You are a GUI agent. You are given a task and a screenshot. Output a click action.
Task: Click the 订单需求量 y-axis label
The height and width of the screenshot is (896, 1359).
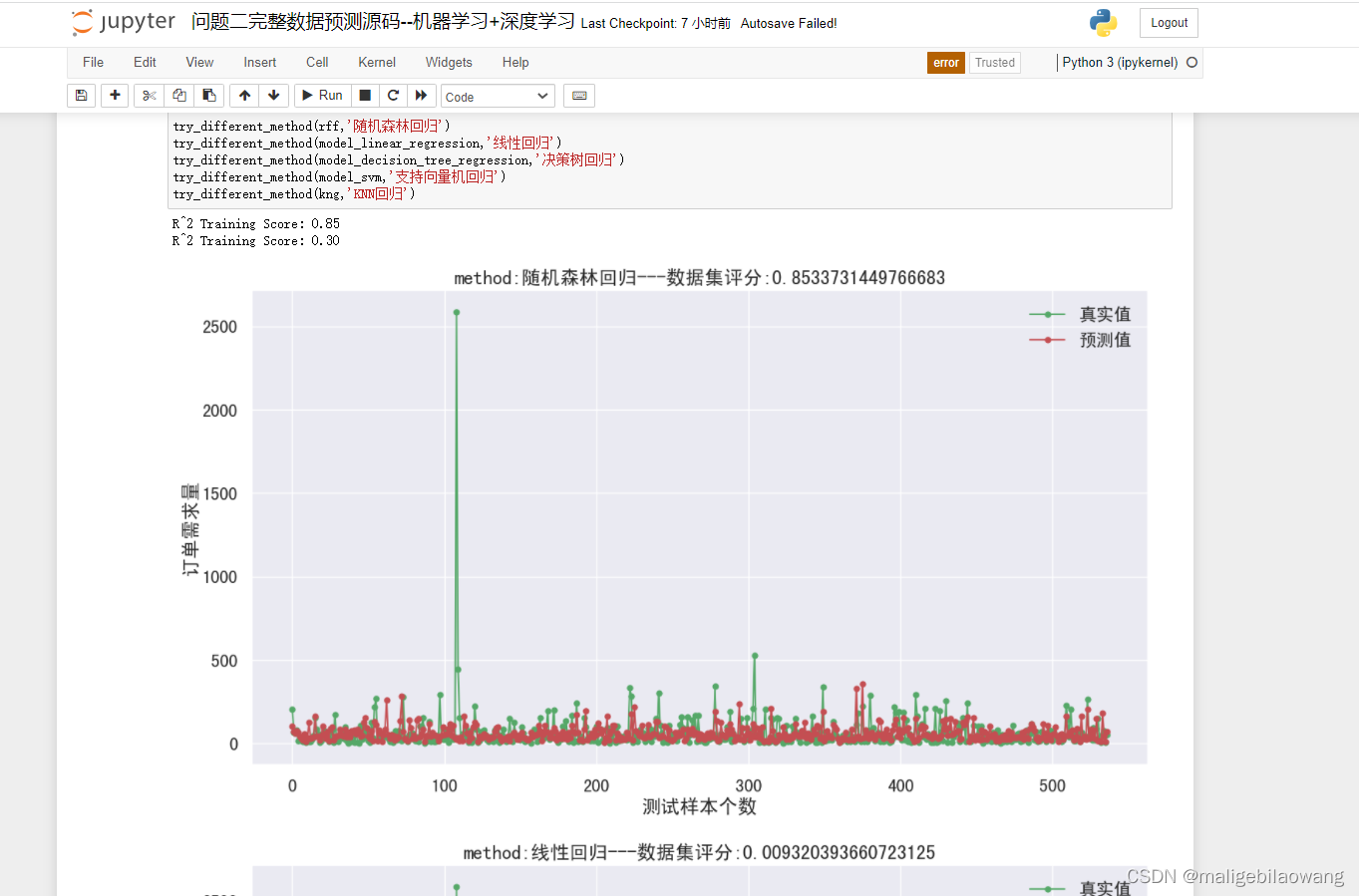point(189,529)
